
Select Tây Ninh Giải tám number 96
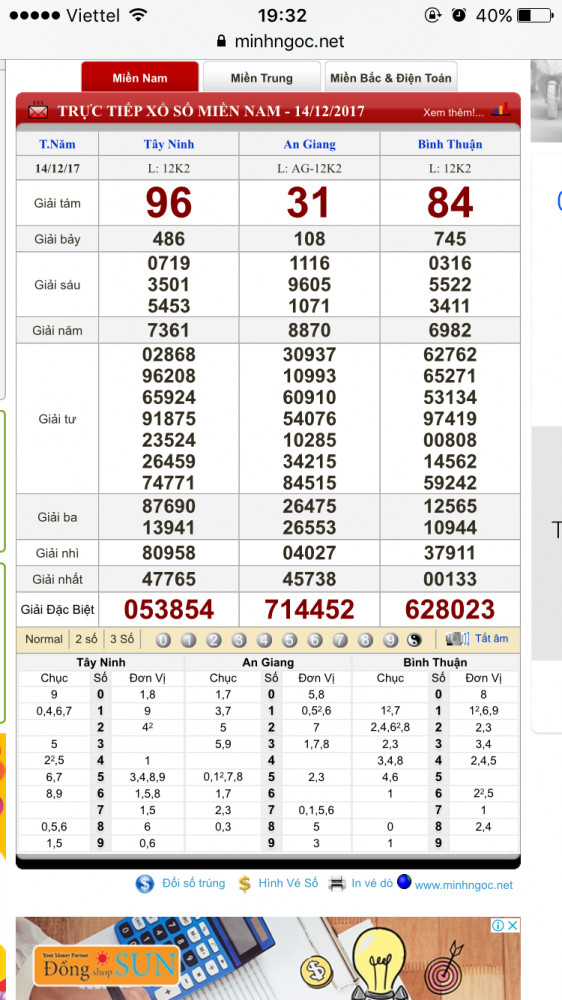click(x=169, y=203)
